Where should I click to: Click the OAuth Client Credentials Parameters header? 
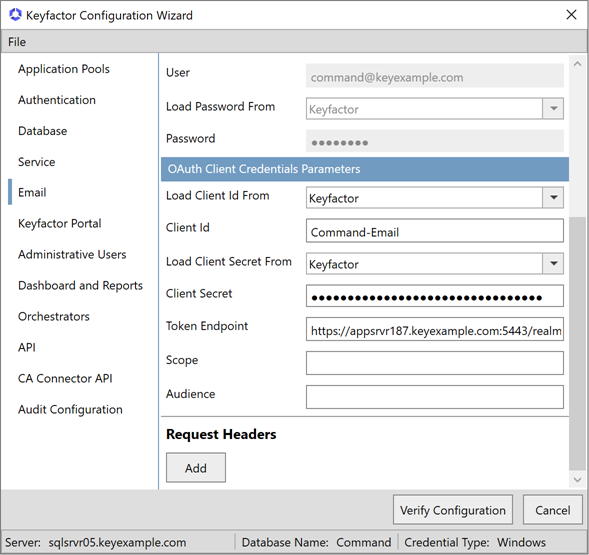click(x=365, y=169)
